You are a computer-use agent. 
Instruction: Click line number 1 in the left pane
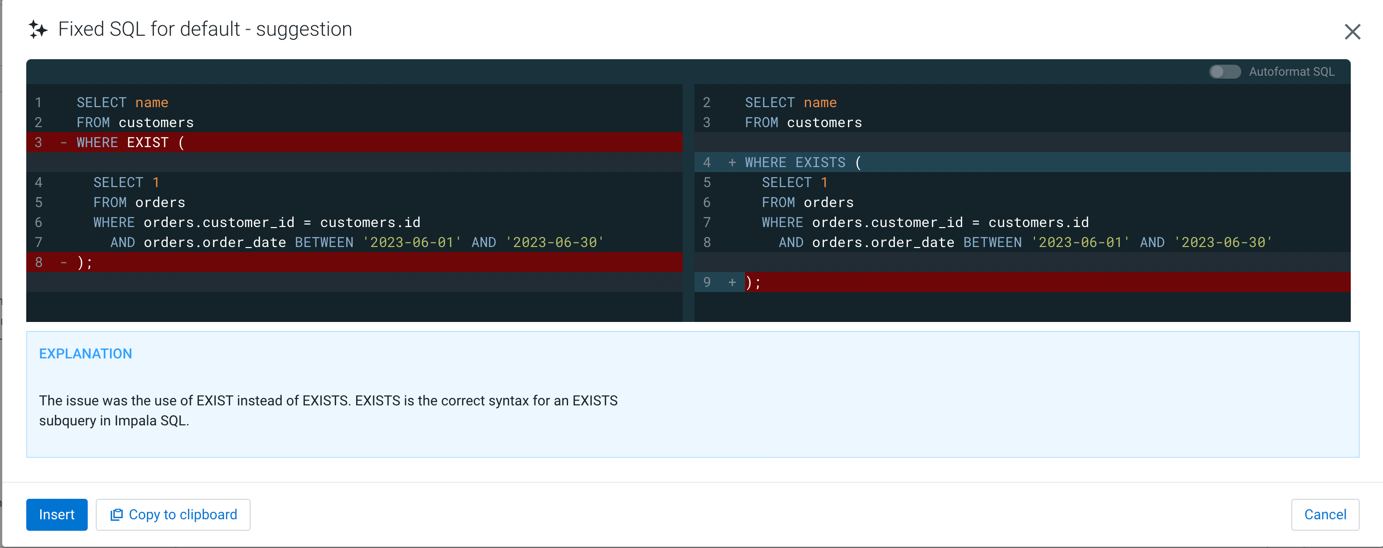pos(38,103)
